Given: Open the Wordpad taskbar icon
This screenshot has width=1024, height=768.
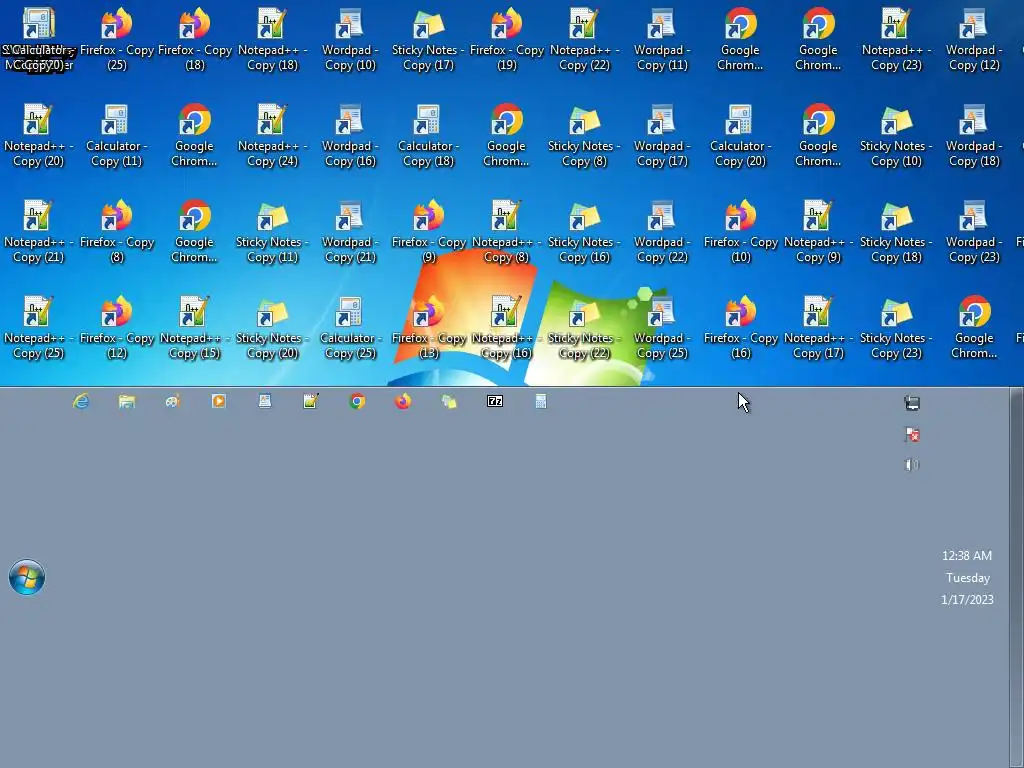Looking at the screenshot, I should coord(264,401).
